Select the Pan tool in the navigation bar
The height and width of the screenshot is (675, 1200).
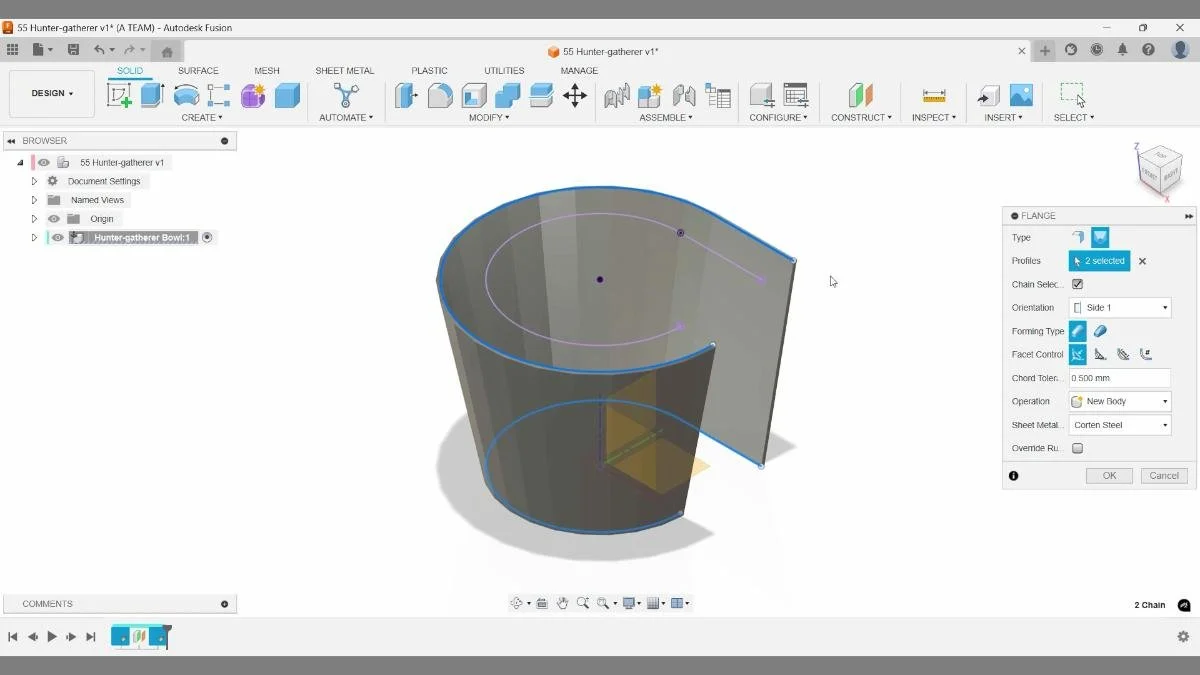(x=562, y=602)
